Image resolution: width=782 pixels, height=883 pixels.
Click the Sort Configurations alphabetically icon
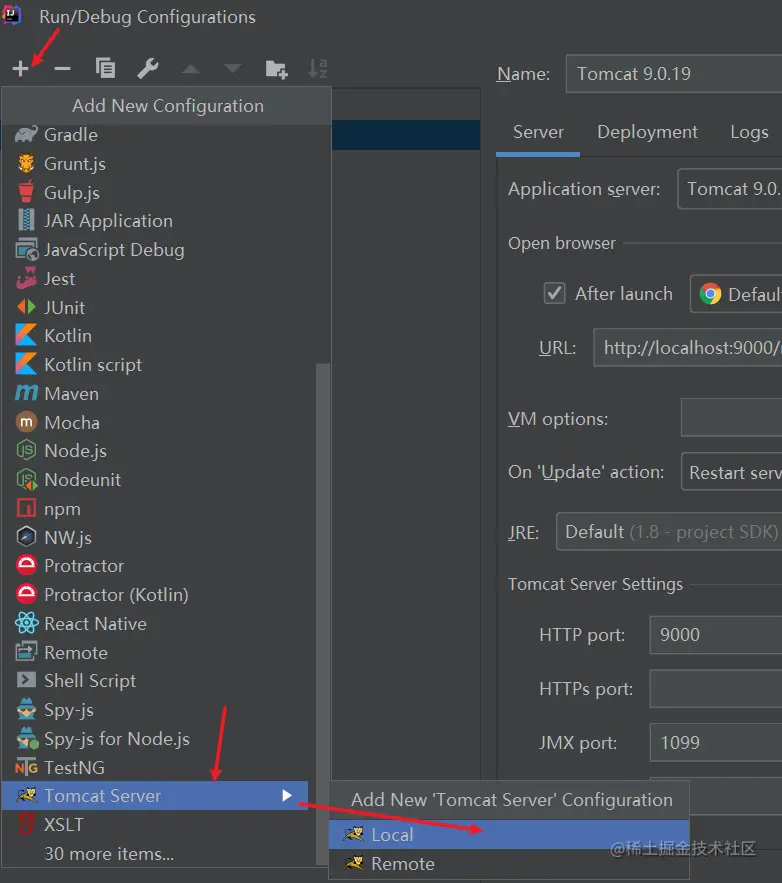tap(318, 69)
